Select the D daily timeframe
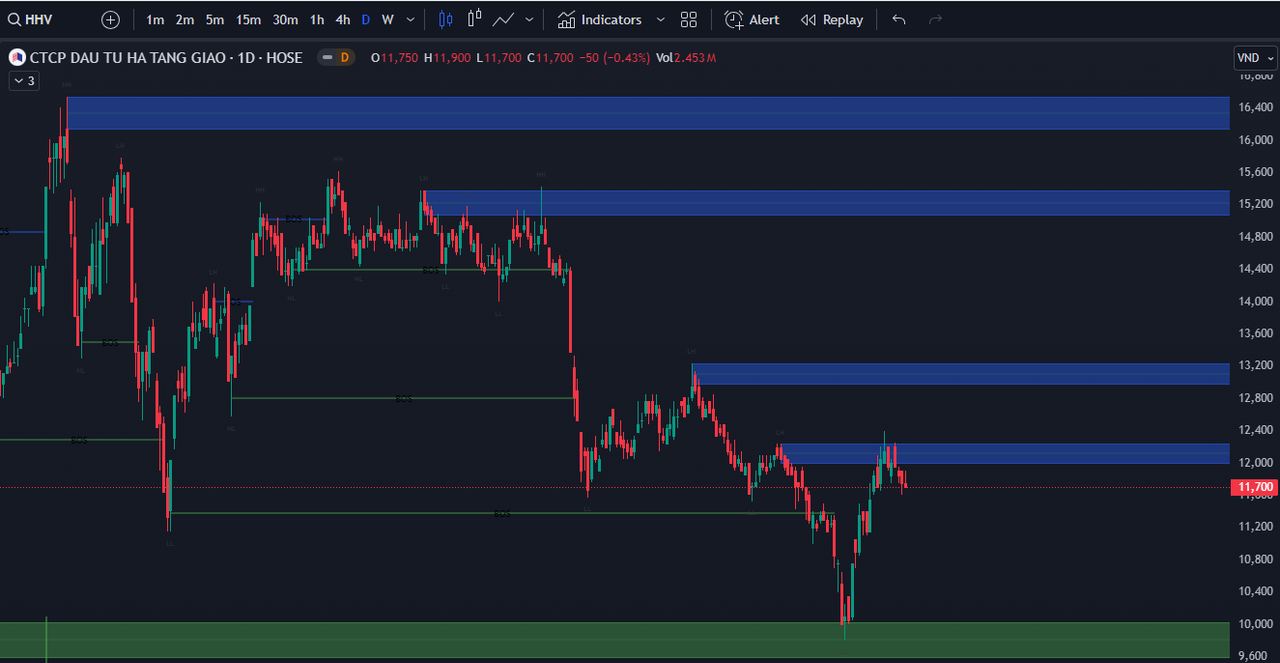The width and height of the screenshot is (1280, 663). click(366, 19)
